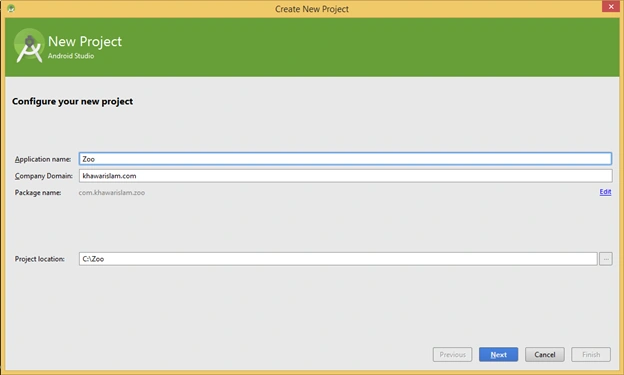
Task: Focus the Application name field
Action: pos(345,159)
